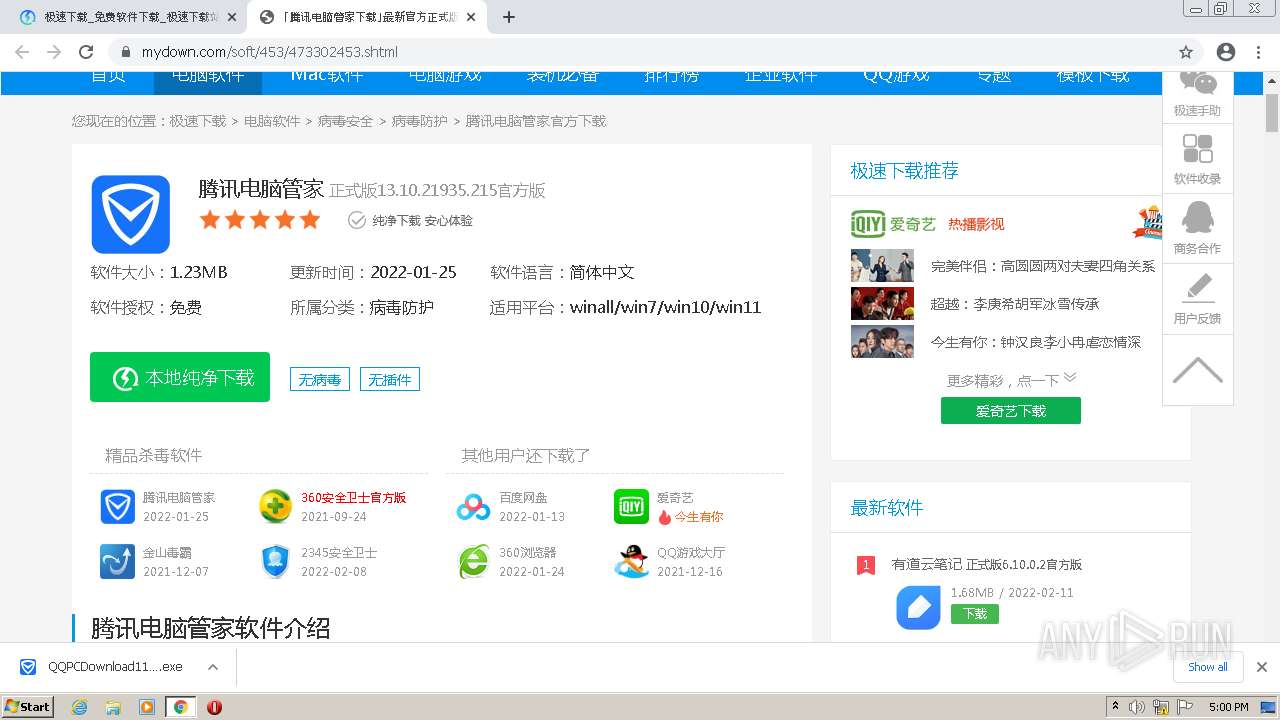Click the page vertical scrollbar thumb
Image resolution: width=1280 pixels, height=720 pixels.
click(x=1272, y=113)
